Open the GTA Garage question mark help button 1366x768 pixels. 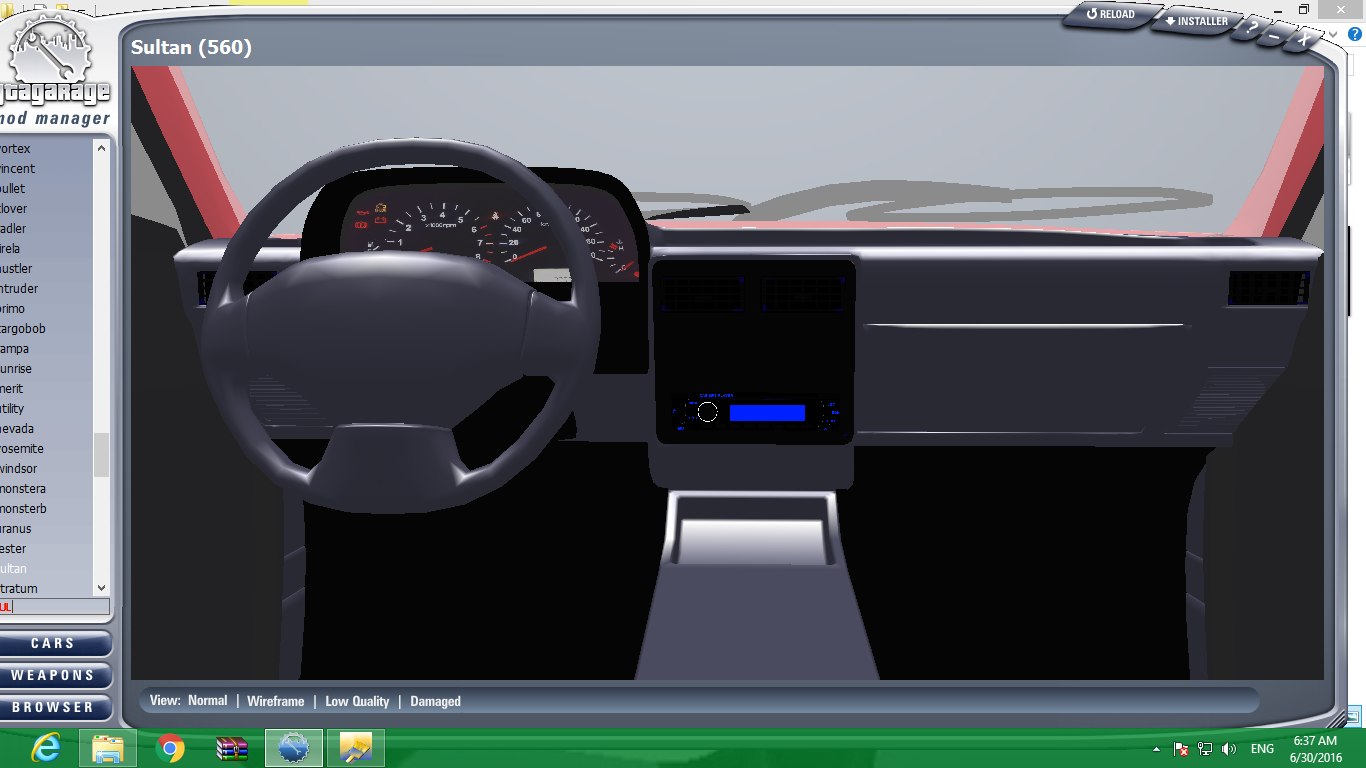[x=1251, y=29]
